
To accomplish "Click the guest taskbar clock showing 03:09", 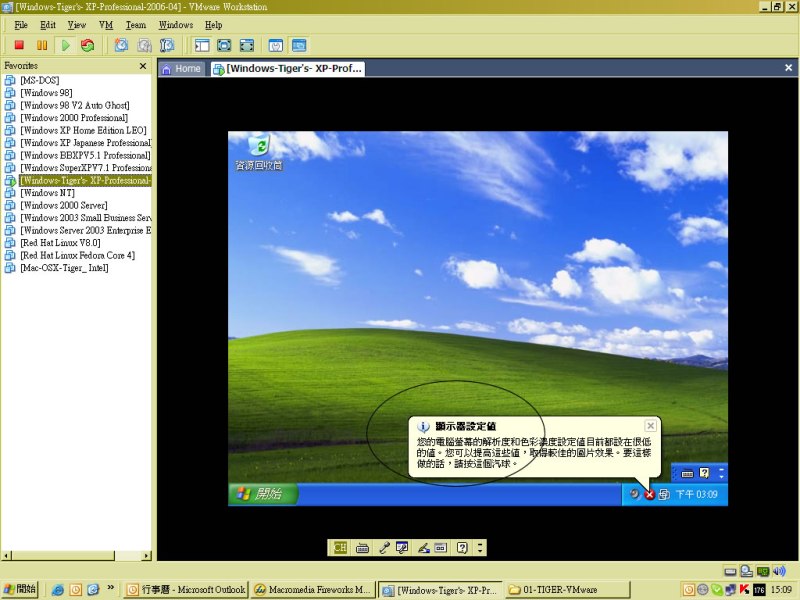I will tap(697, 494).
